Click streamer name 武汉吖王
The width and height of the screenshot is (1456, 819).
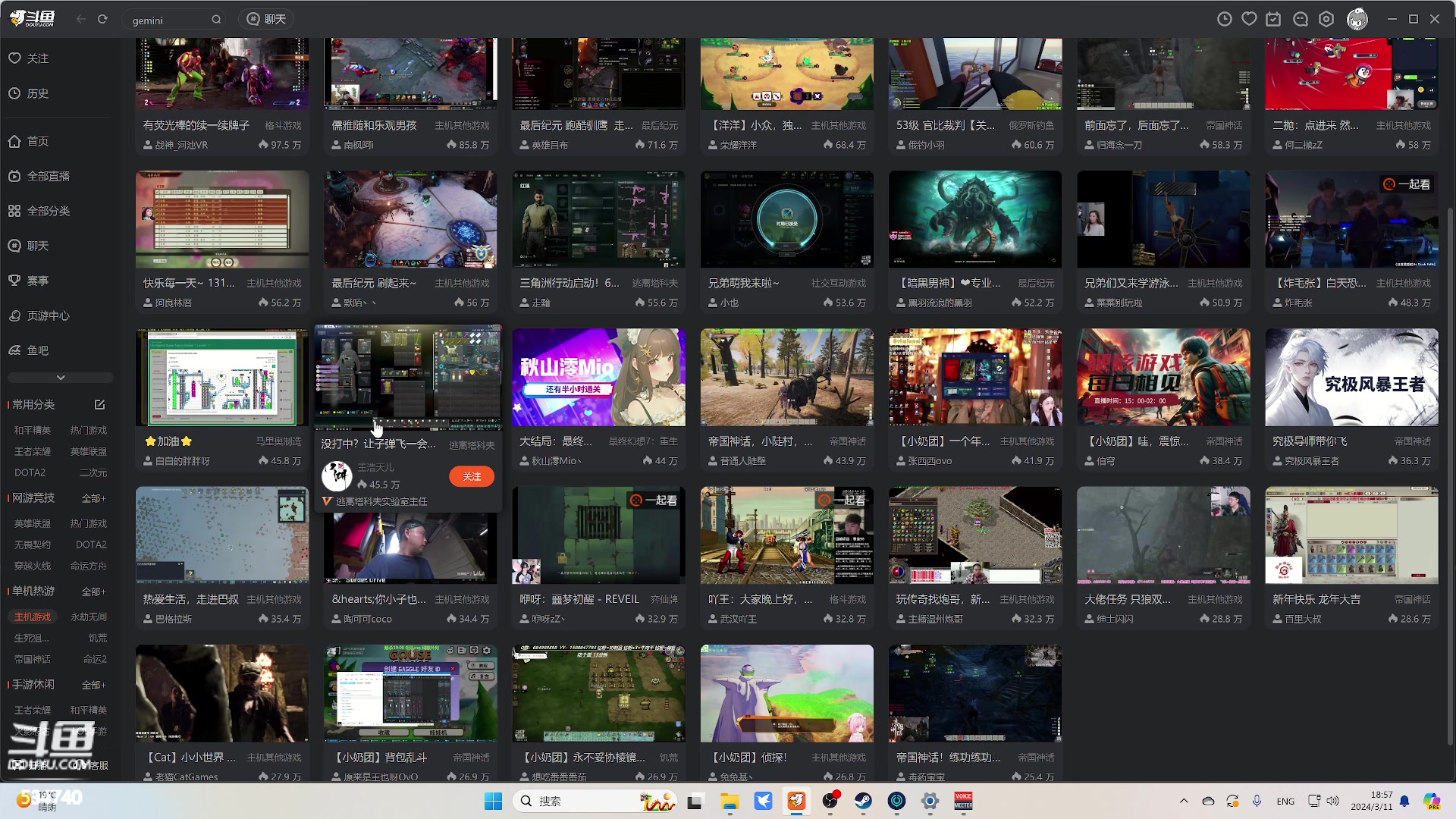click(x=739, y=620)
